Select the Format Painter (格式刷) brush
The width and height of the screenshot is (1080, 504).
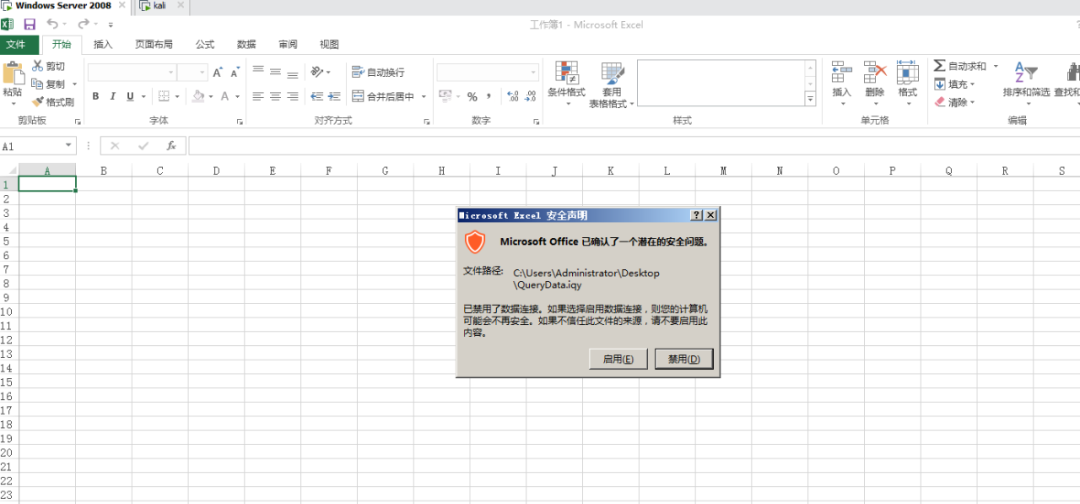[37, 102]
